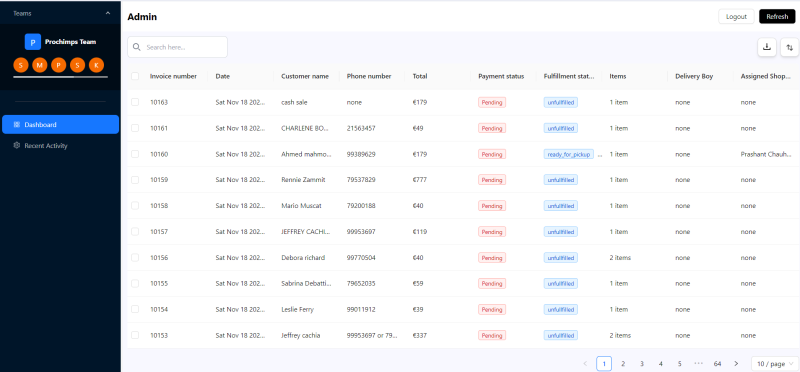Click the Recent Activity gear icon
The height and width of the screenshot is (372, 800).
[x=17, y=145]
